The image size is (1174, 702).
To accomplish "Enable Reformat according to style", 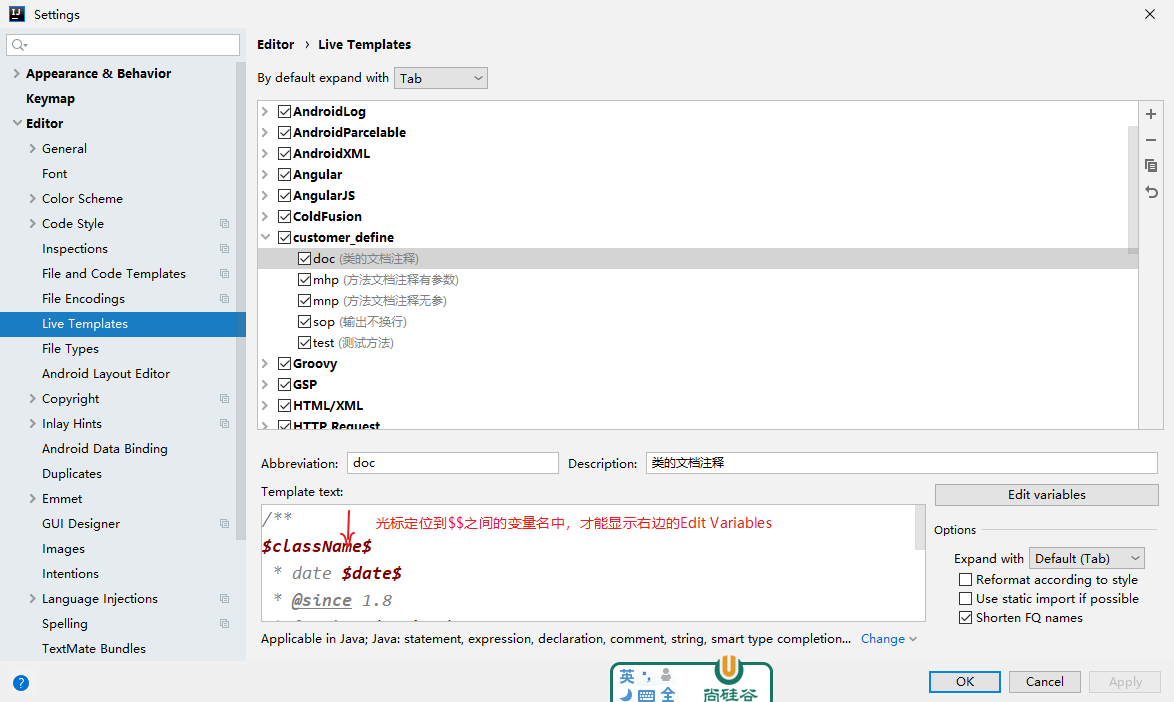I will (965, 580).
